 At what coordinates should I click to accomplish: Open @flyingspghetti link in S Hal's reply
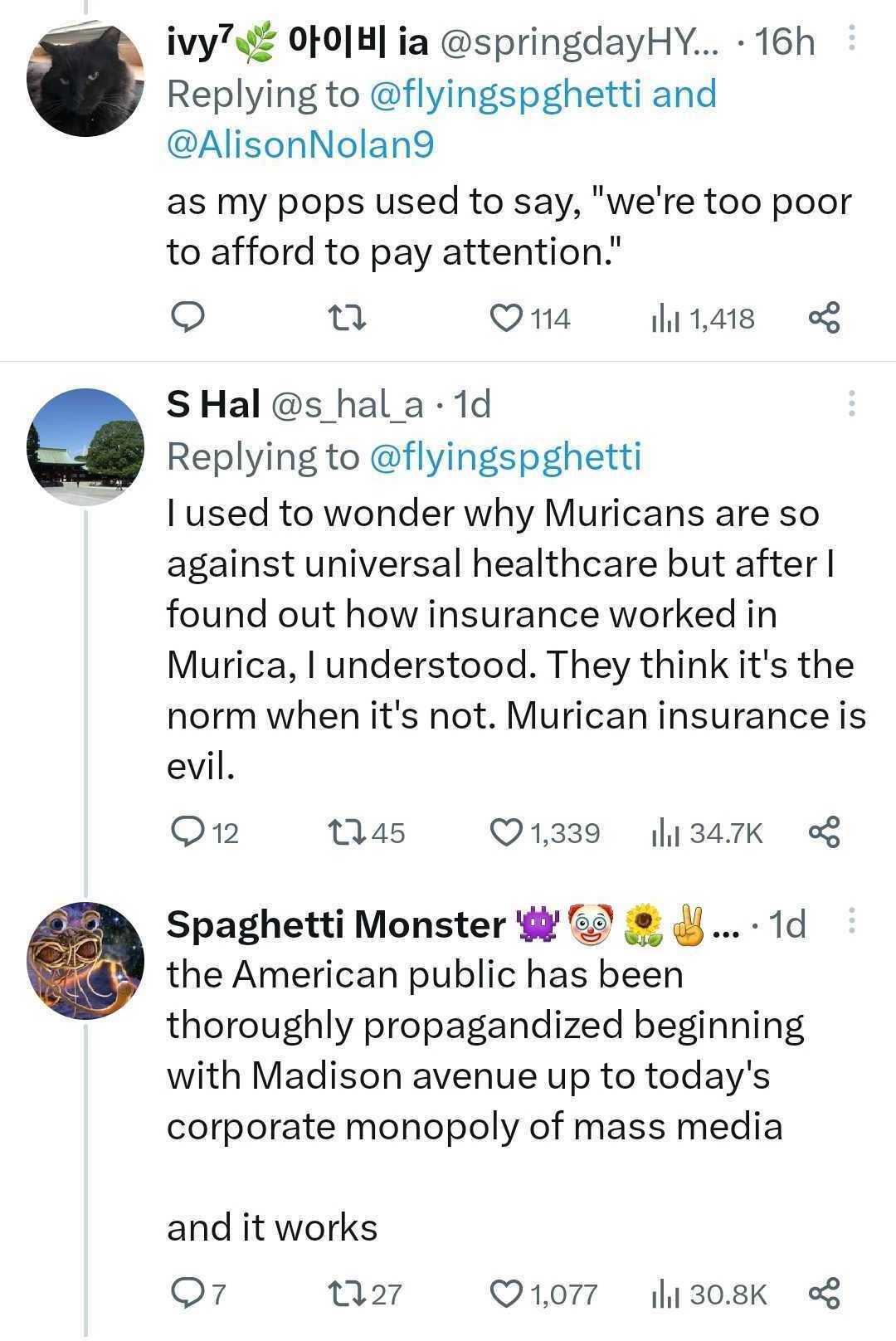click(x=504, y=456)
